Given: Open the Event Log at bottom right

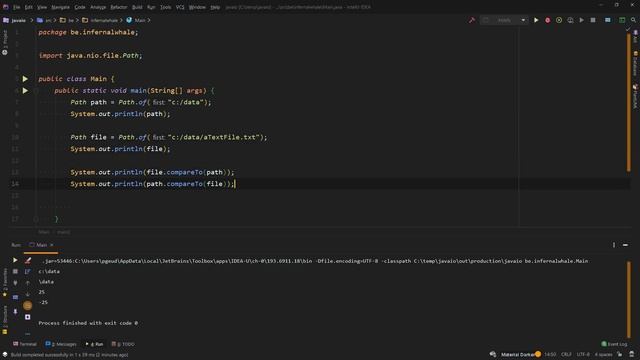Looking at the screenshot, I should pyautogui.click(x=614, y=344).
